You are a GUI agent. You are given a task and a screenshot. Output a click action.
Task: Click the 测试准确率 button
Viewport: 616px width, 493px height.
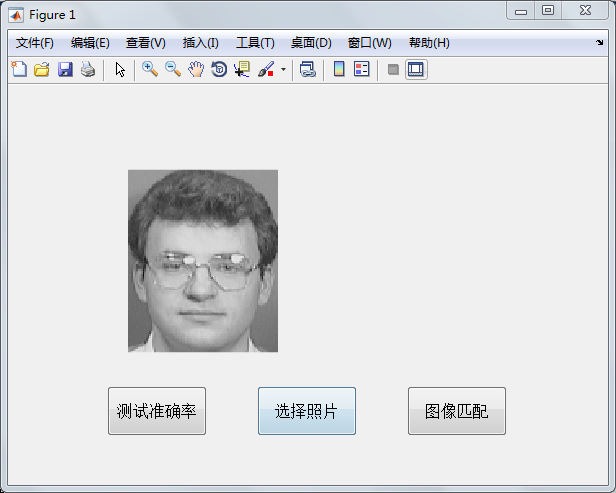[157, 411]
